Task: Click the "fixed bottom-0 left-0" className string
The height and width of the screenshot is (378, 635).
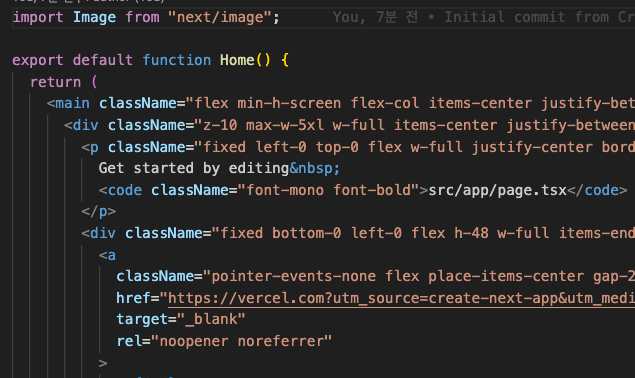Action: tap(423, 233)
